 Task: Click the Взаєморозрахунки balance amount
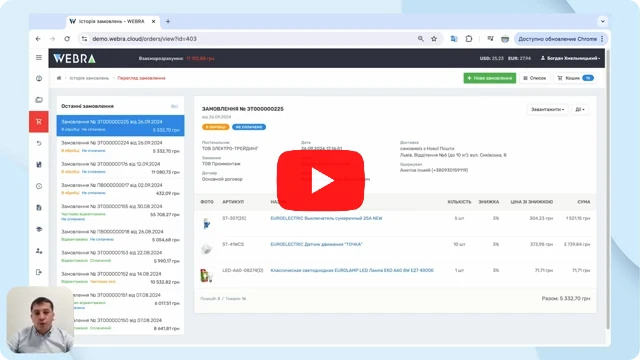click(x=200, y=58)
